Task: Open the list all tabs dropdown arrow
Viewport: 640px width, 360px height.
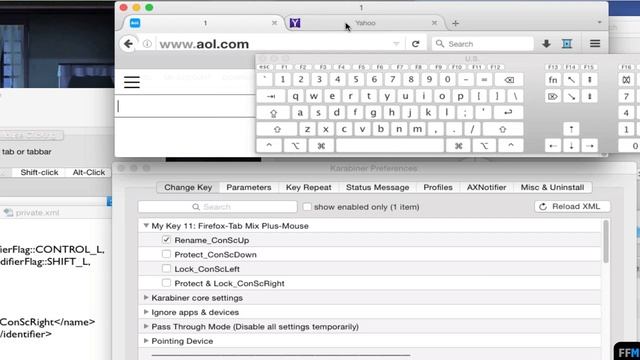Action: click(599, 22)
